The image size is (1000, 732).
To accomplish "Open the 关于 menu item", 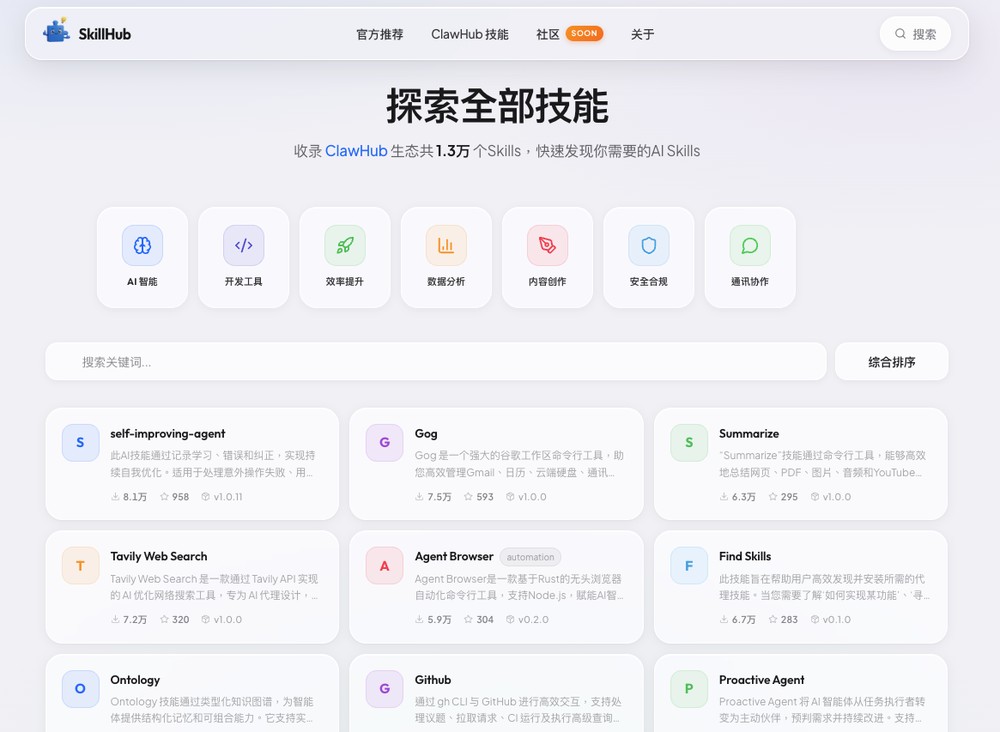I will (x=642, y=33).
